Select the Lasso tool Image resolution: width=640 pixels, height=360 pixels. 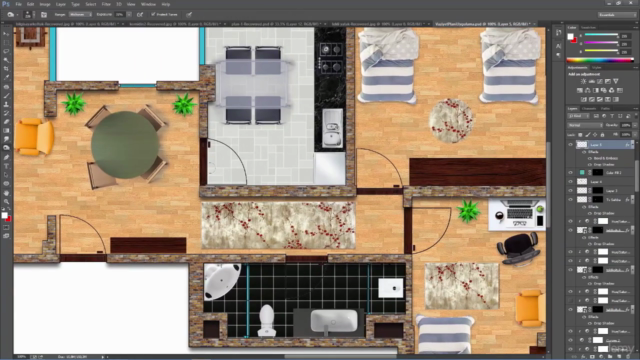coord(6,51)
